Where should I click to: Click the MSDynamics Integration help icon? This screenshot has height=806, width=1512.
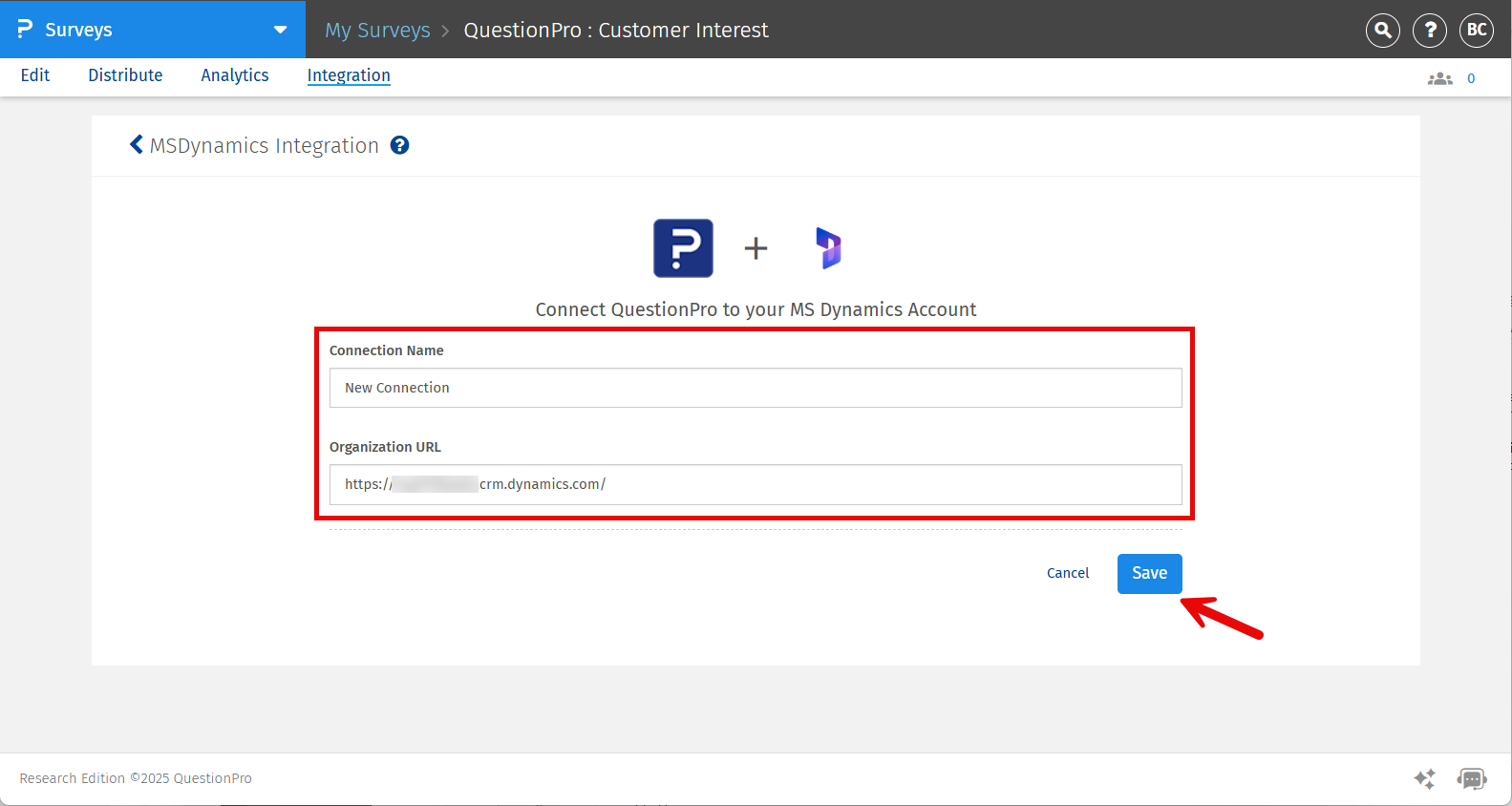pyautogui.click(x=400, y=145)
